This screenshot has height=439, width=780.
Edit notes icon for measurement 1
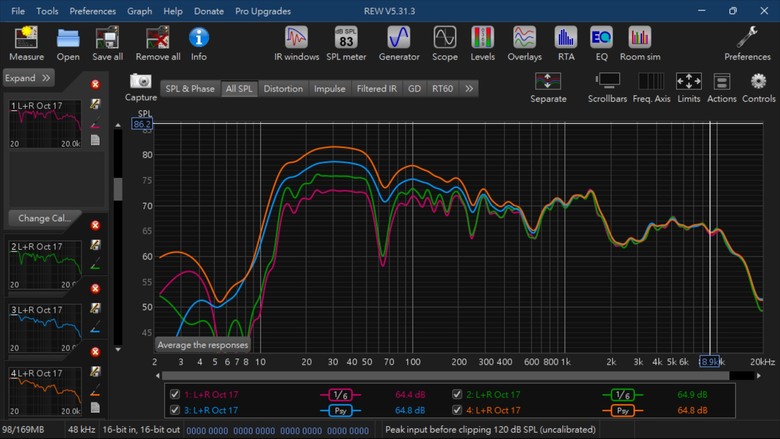[x=95, y=104]
